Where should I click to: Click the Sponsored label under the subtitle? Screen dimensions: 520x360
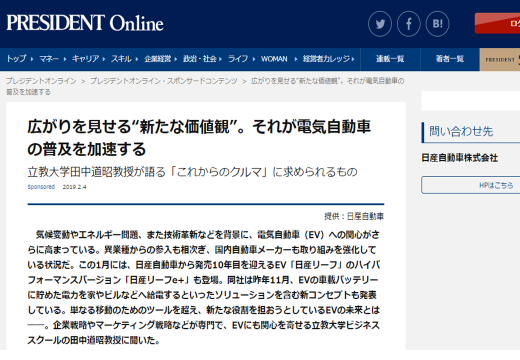41,187
